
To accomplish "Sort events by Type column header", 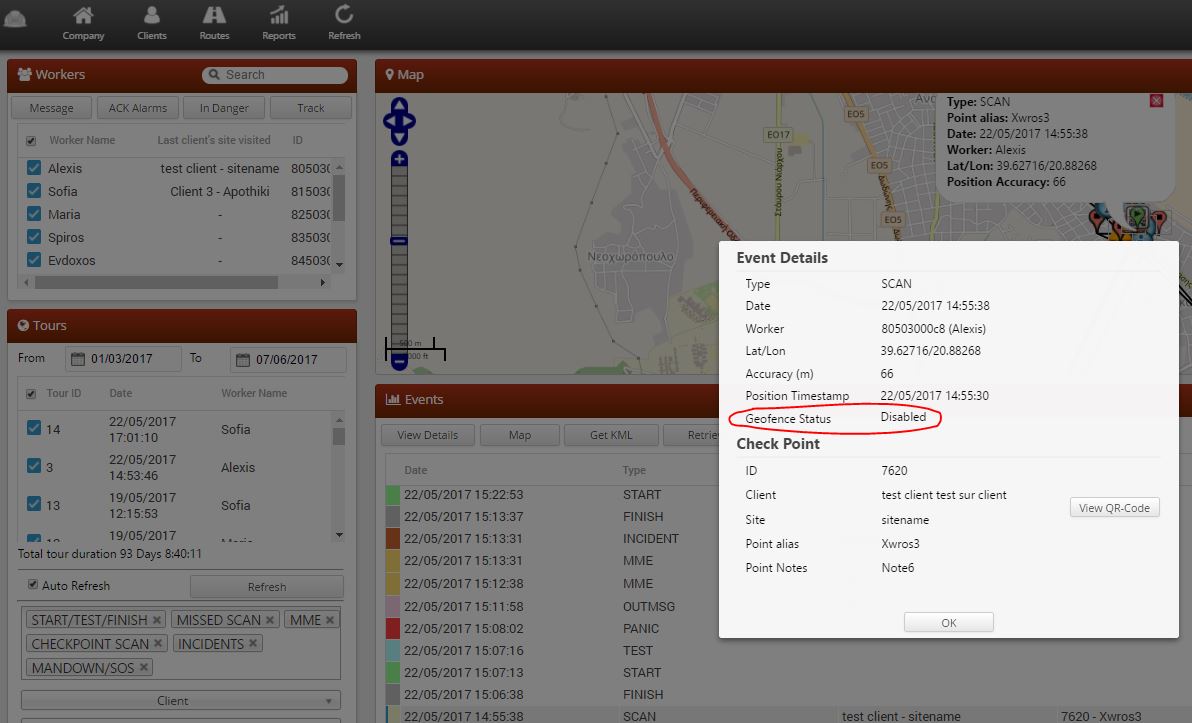I will tap(634, 471).
